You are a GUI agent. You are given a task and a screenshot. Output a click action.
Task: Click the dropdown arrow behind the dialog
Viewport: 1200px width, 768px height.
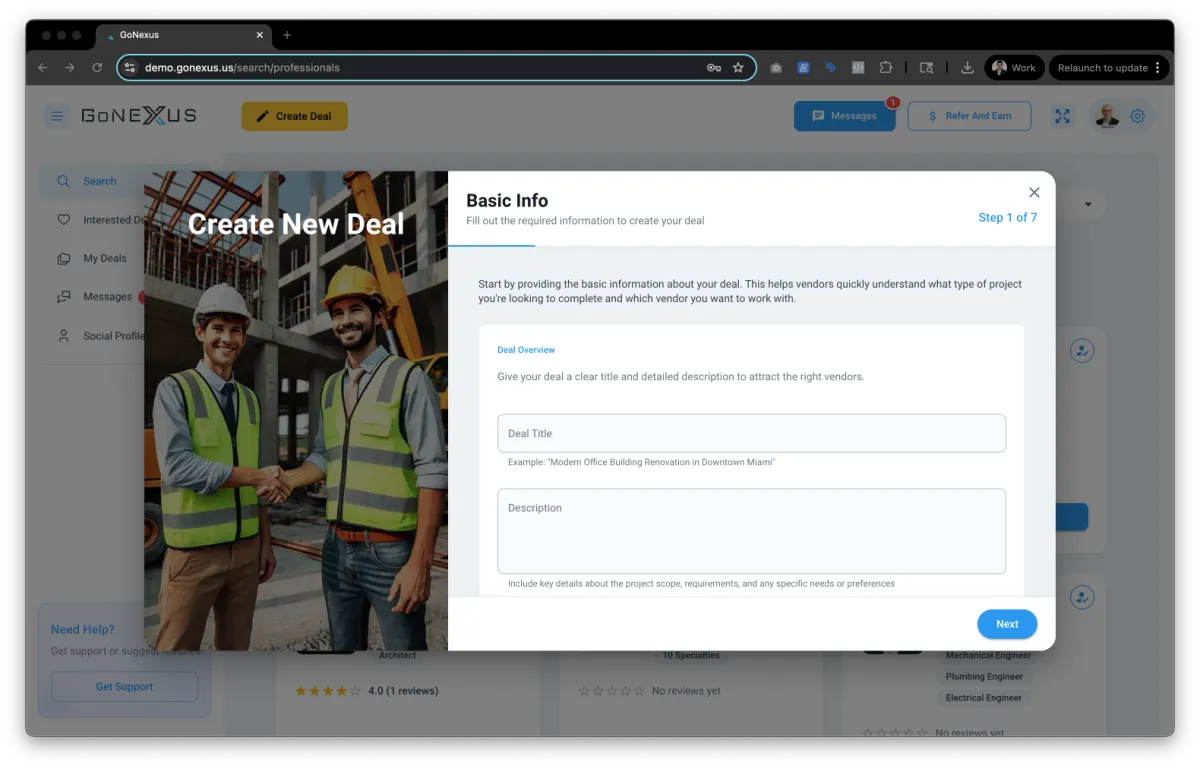(x=1088, y=205)
